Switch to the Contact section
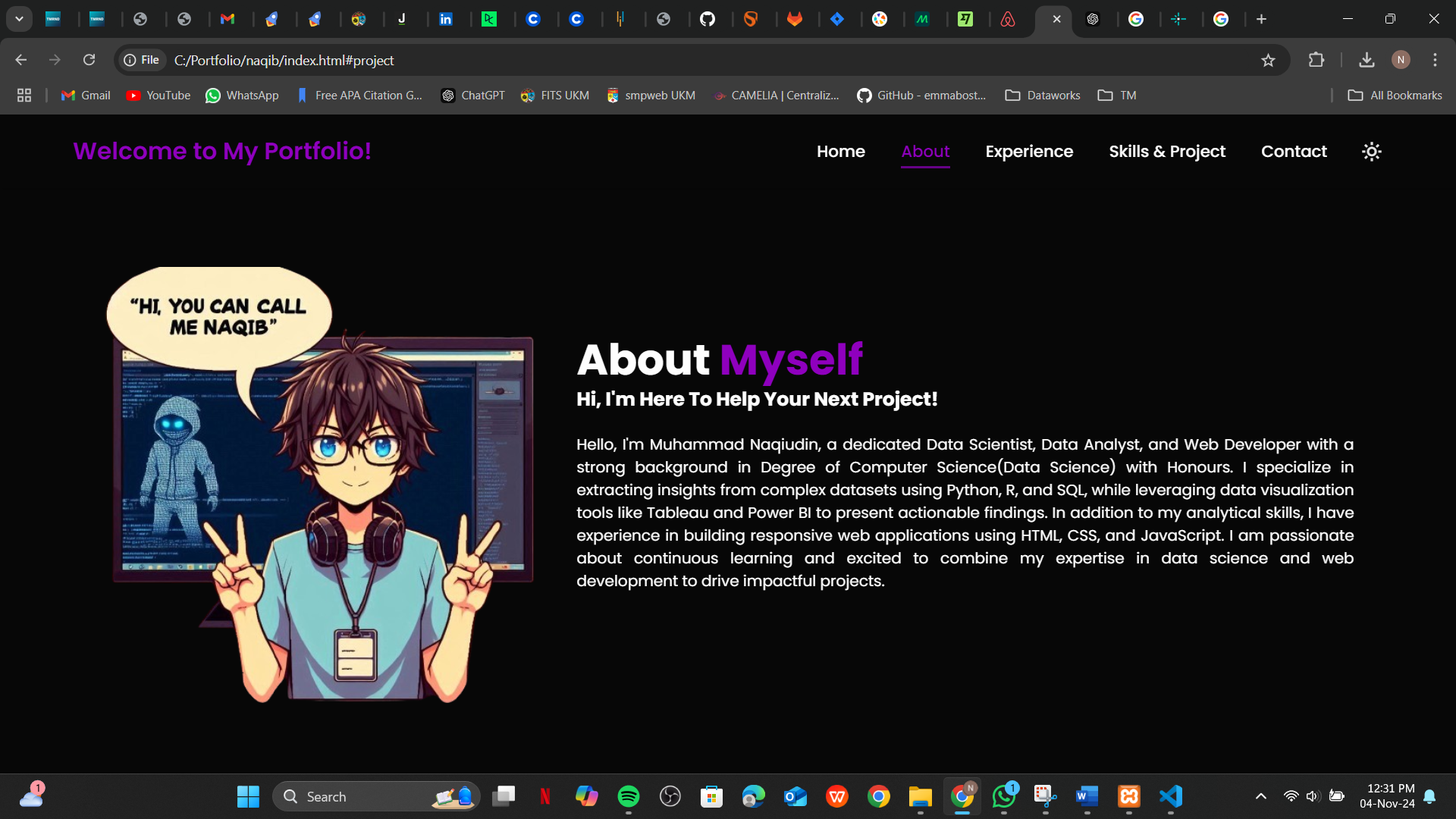Image resolution: width=1456 pixels, height=819 pixels. pyautogui.click(x=1294, y=151)
